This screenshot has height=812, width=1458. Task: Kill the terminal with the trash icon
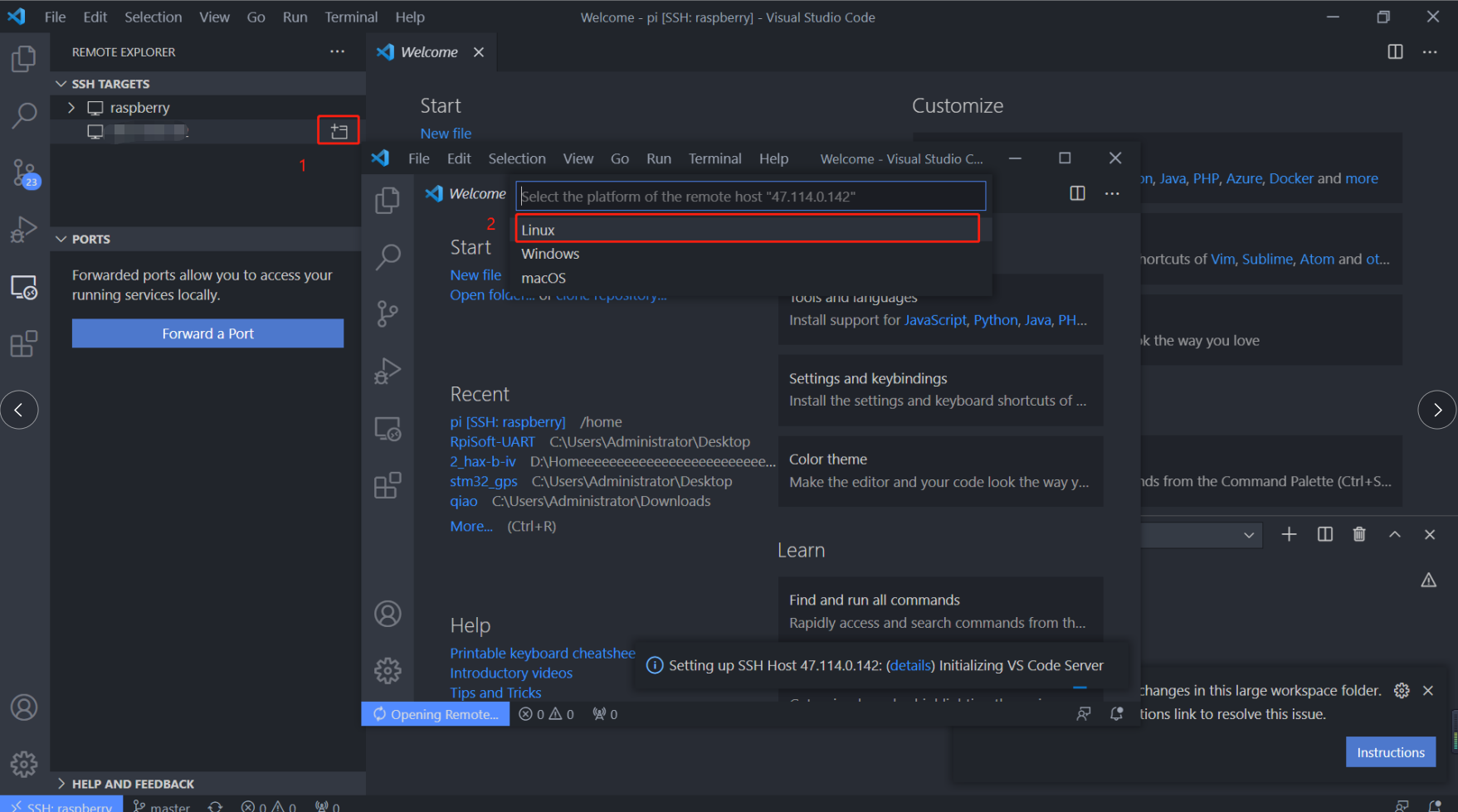pos(1359,534)
